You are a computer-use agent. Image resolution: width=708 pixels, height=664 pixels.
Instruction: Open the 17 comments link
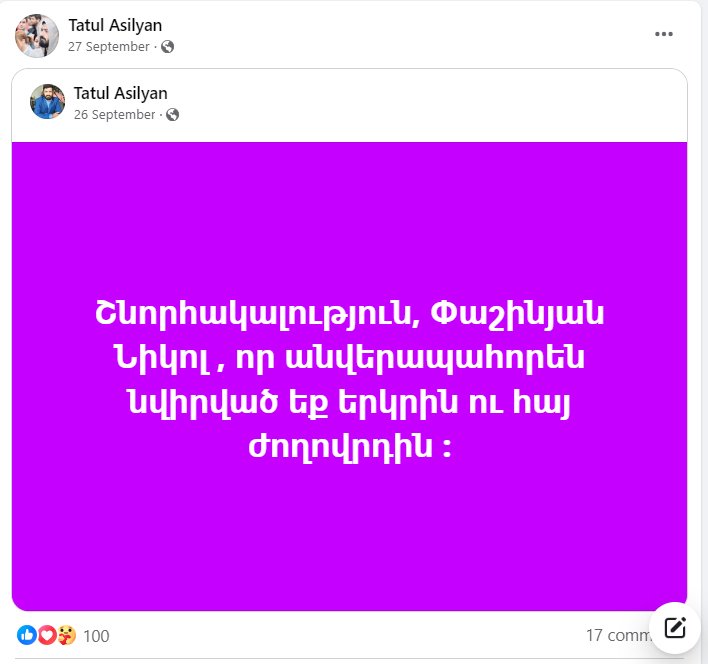(x=619, y=636)
